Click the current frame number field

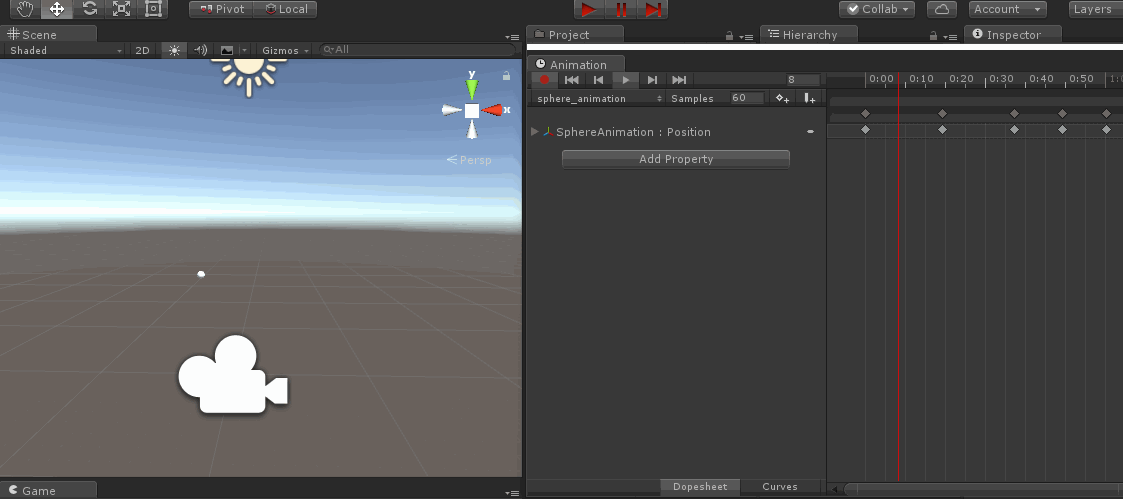802,80
